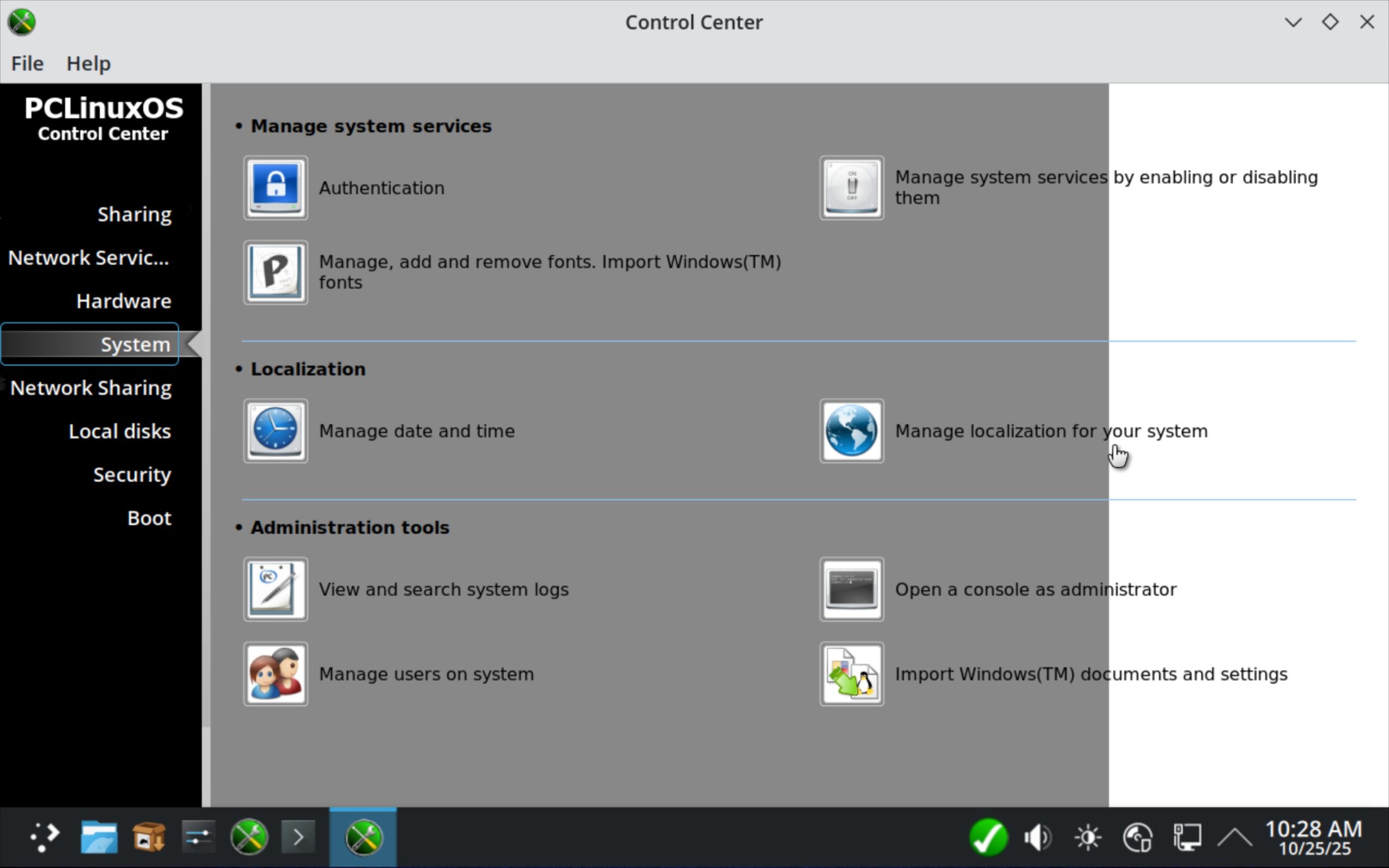The width and height of the screenshot is (1389, 868).
Task: Open the Help menu
Action: click(x=88, y=63)
